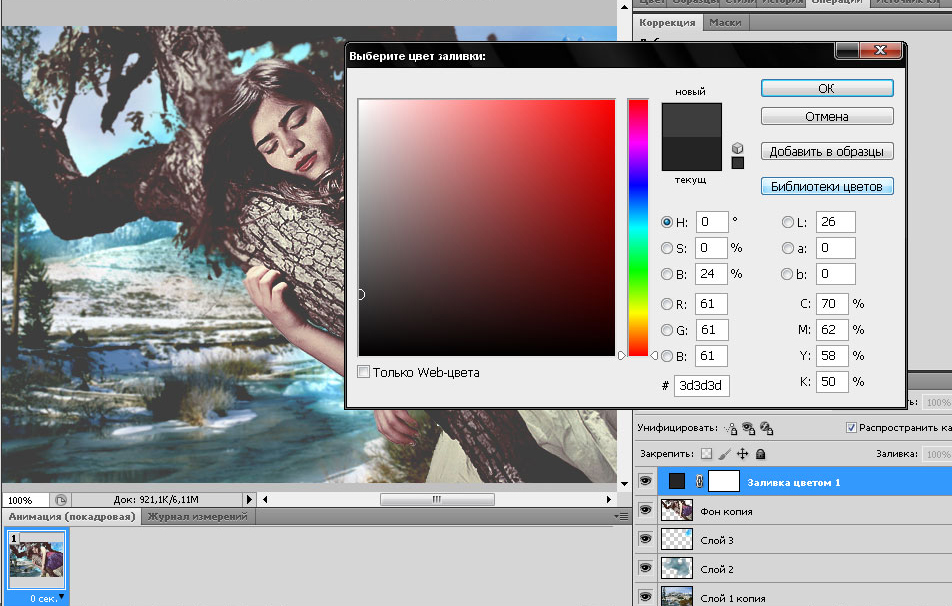Click the canvas vertical scrollbar down arrow
The width and height of the screenshot is (952, 606).
click(x=624, y=484)
